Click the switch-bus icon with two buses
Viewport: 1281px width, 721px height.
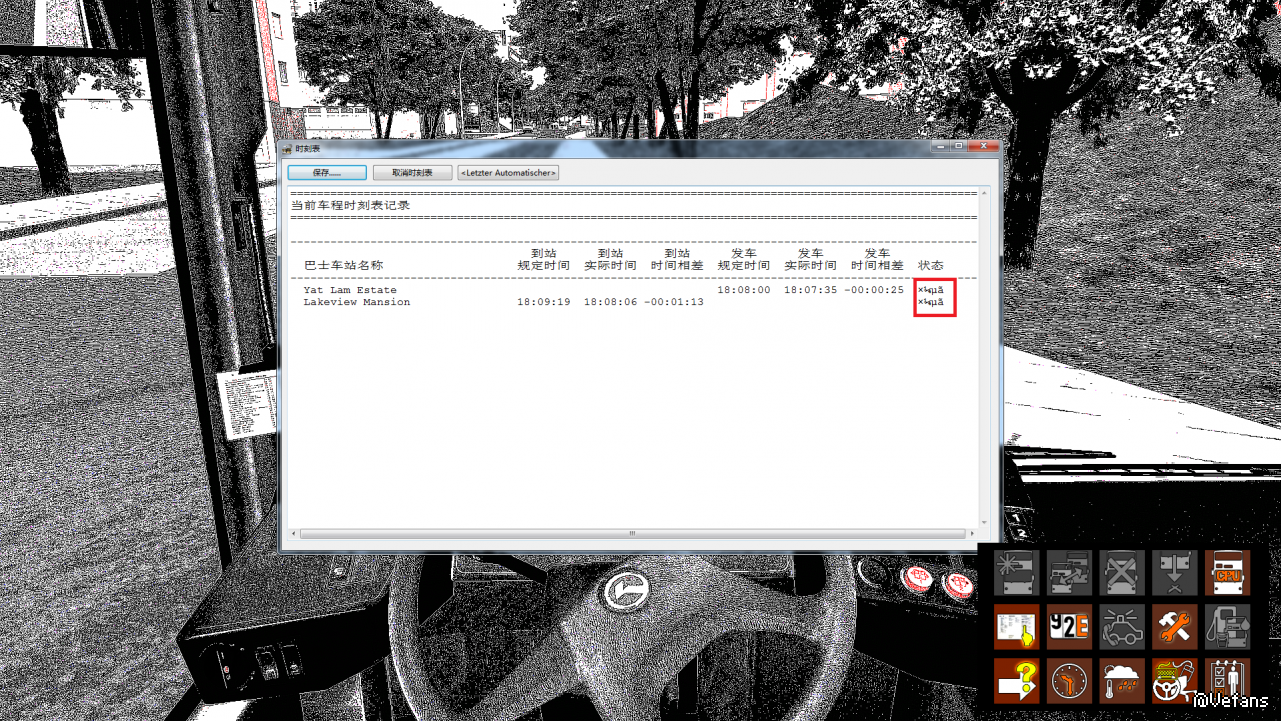coord(1069,573)
